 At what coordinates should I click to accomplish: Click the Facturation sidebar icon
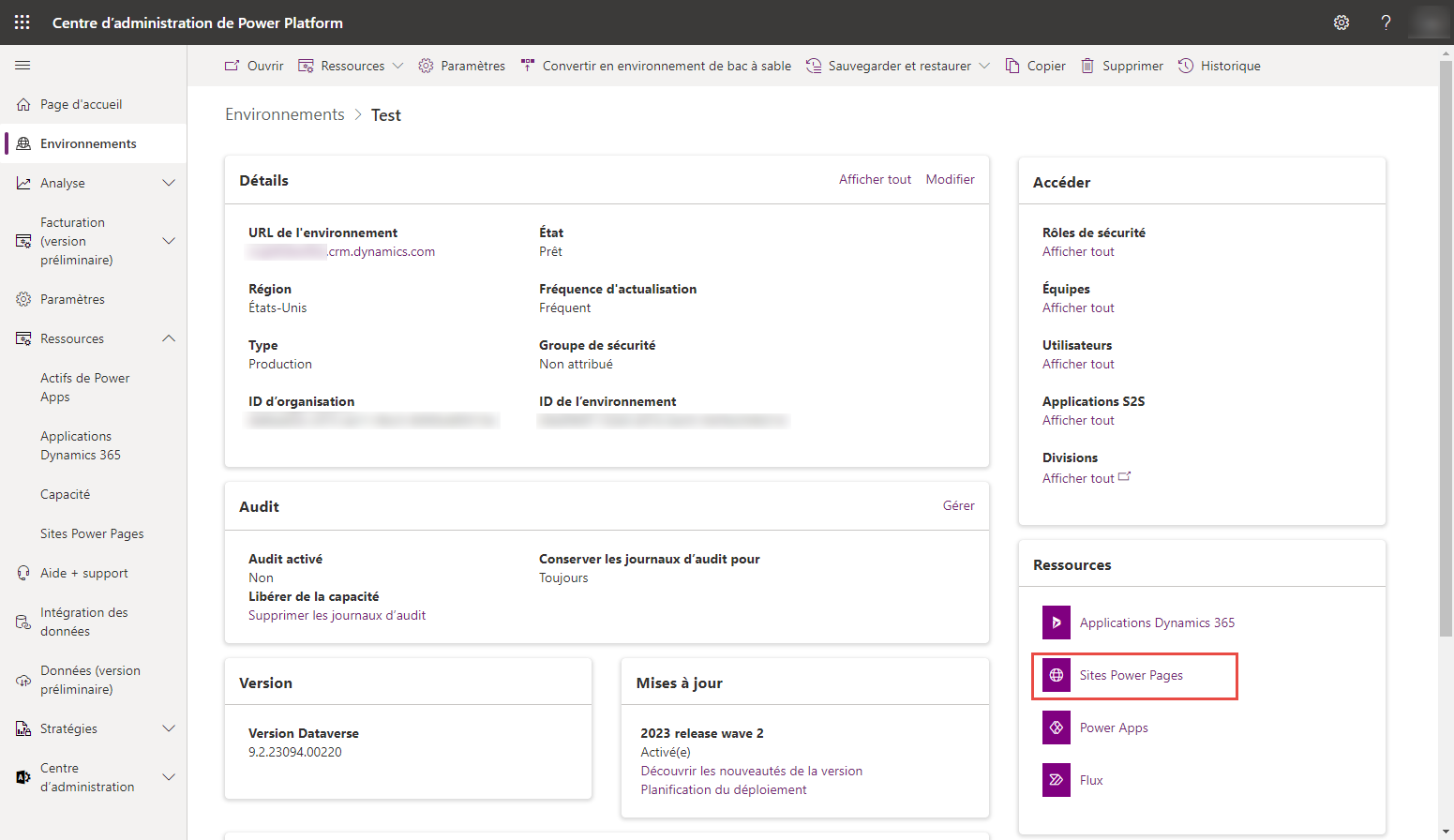23,241
